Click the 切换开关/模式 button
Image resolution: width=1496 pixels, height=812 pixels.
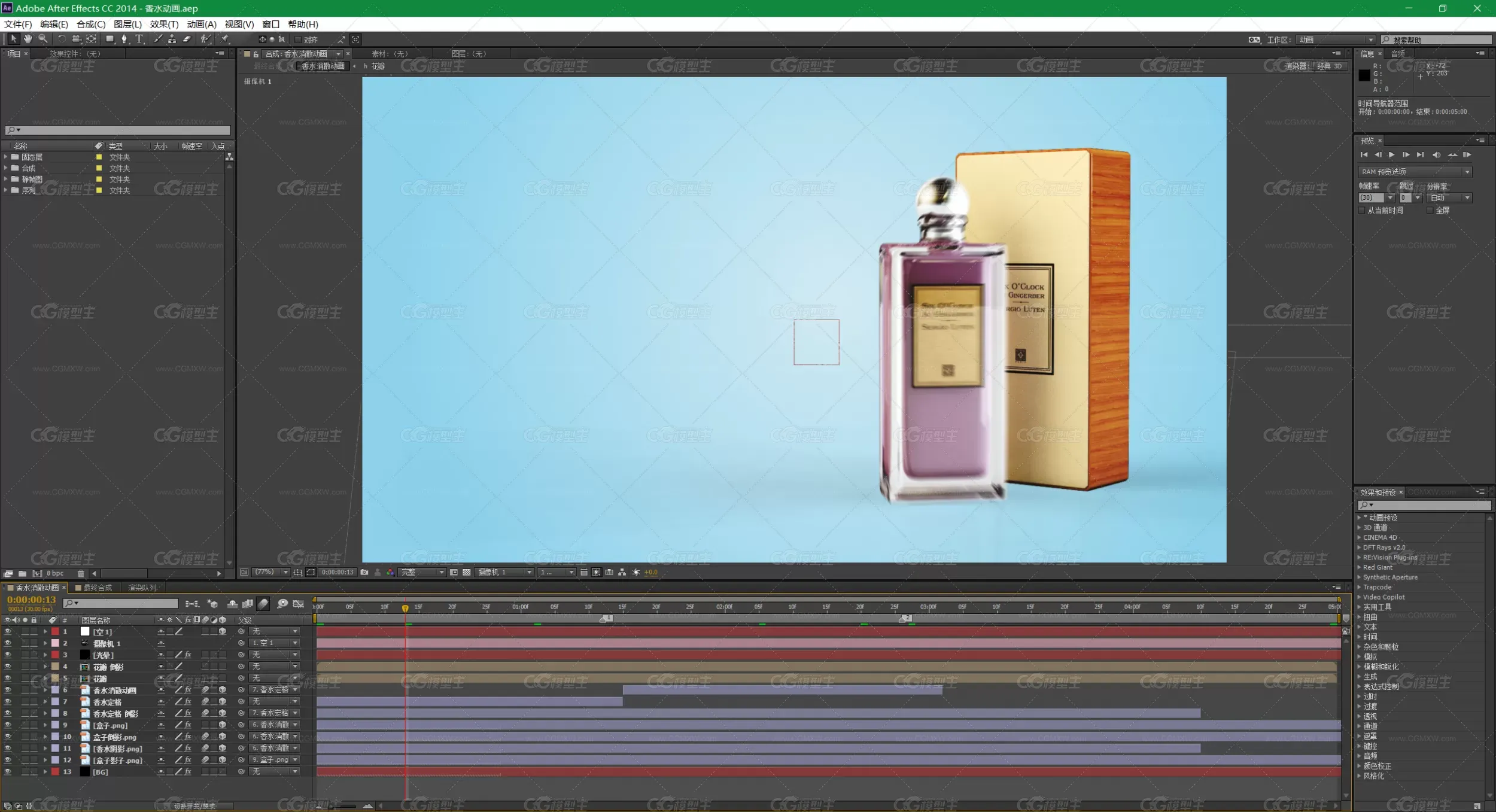point(194,806)
